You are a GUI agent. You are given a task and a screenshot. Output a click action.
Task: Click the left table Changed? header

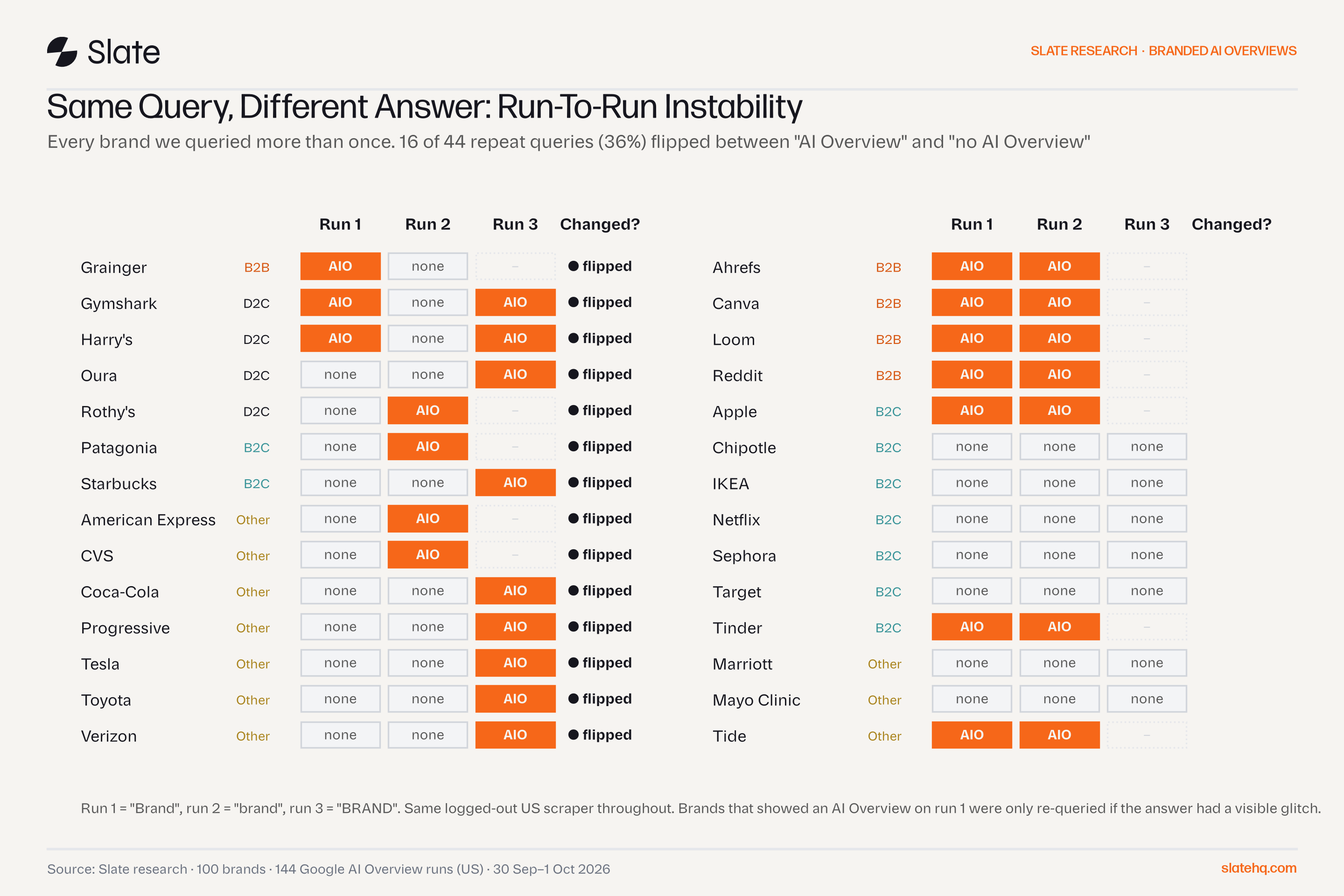coord(600,224)
